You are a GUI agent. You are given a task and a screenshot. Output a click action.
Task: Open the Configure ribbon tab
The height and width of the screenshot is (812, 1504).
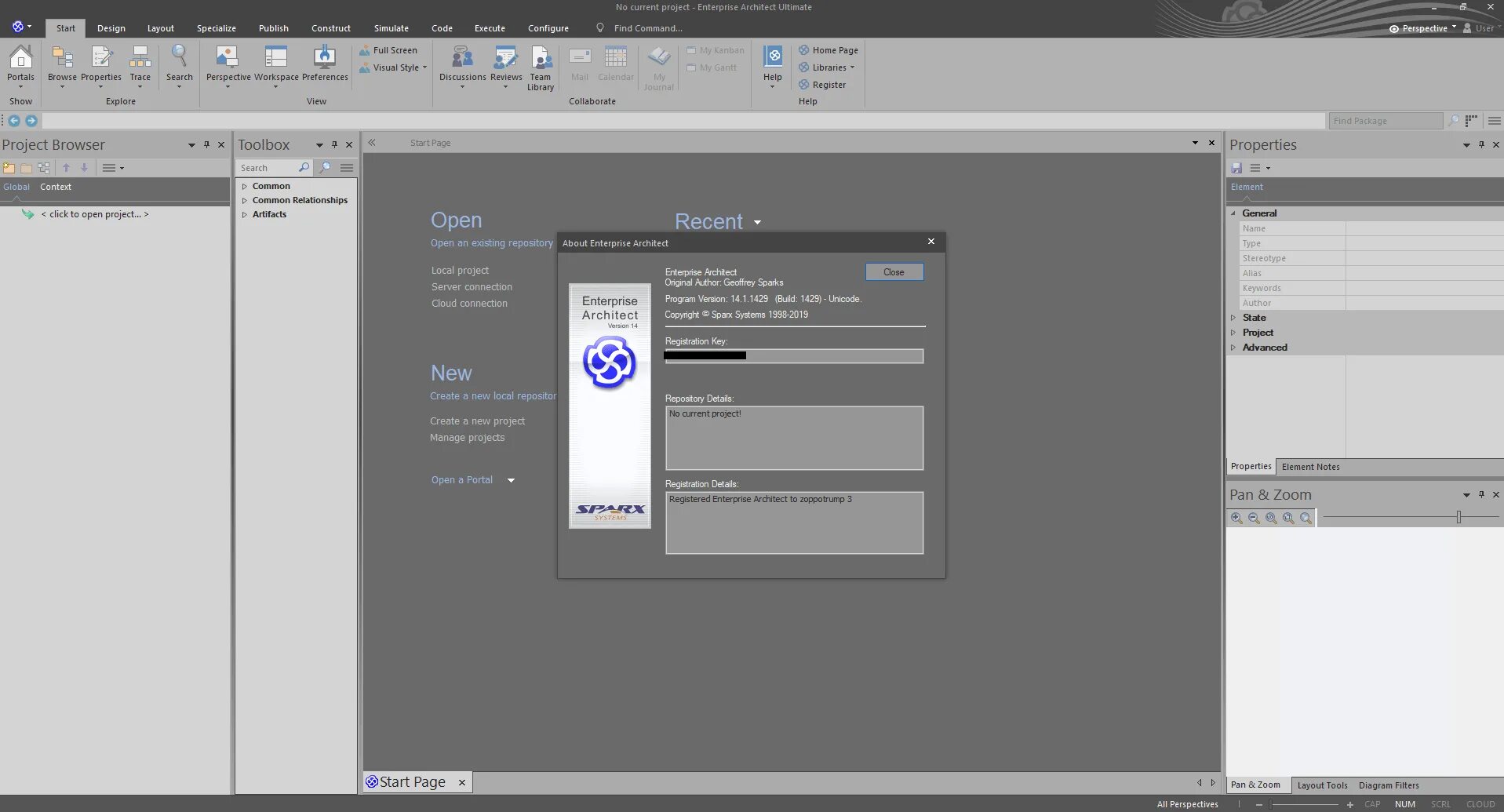pos(548,28)
